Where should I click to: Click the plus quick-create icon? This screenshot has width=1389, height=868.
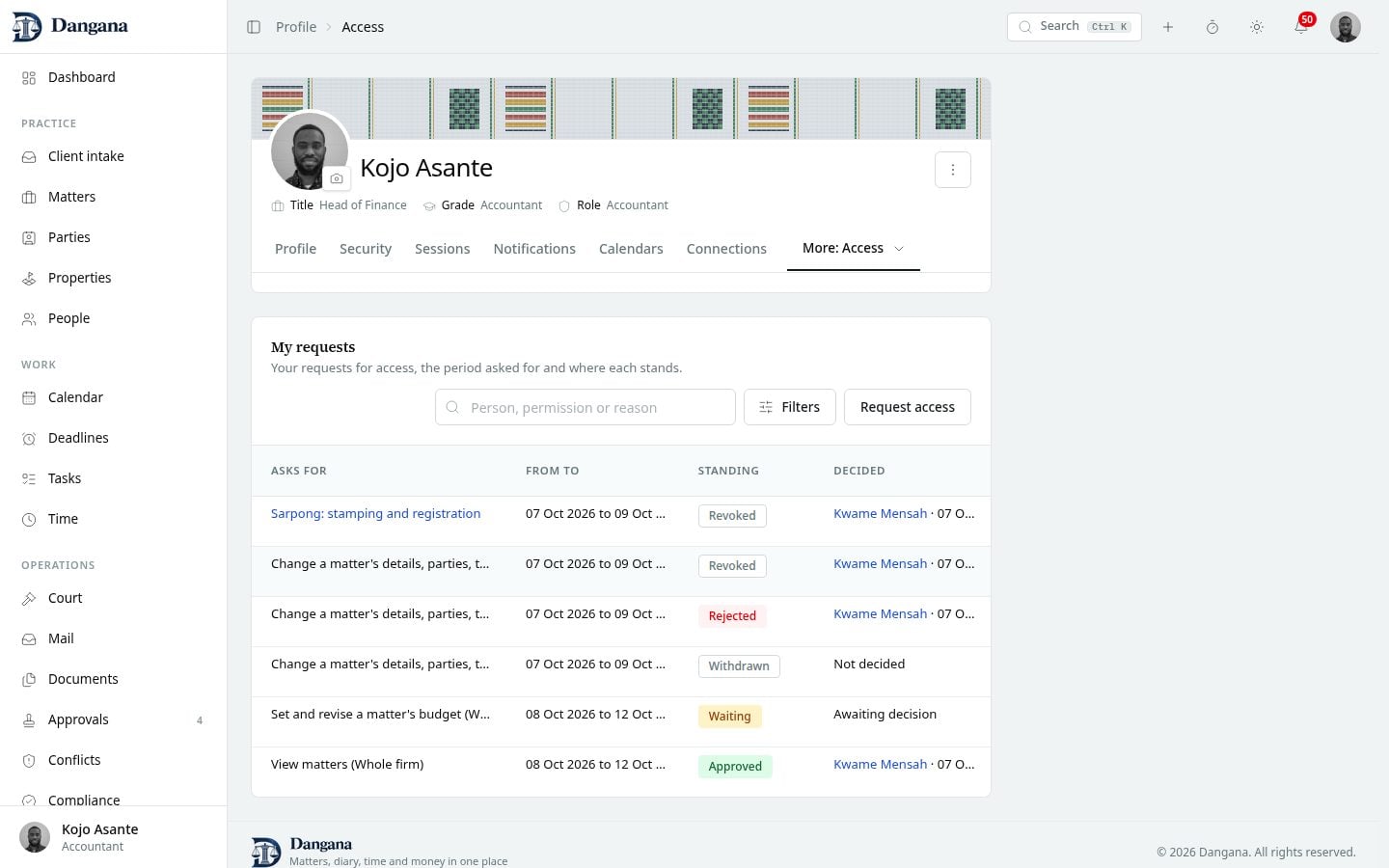click(1168, 27)
